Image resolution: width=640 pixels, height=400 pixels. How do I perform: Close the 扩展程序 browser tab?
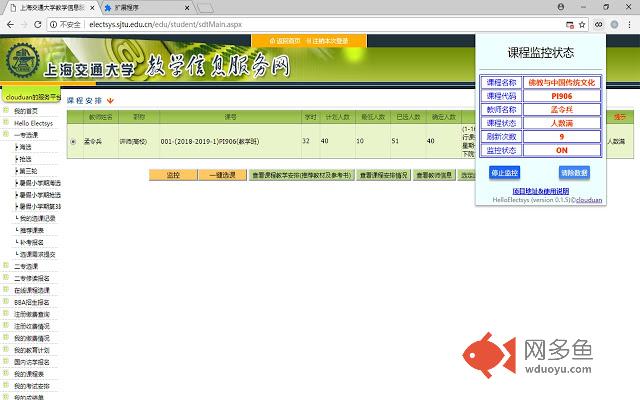point(187,8)
